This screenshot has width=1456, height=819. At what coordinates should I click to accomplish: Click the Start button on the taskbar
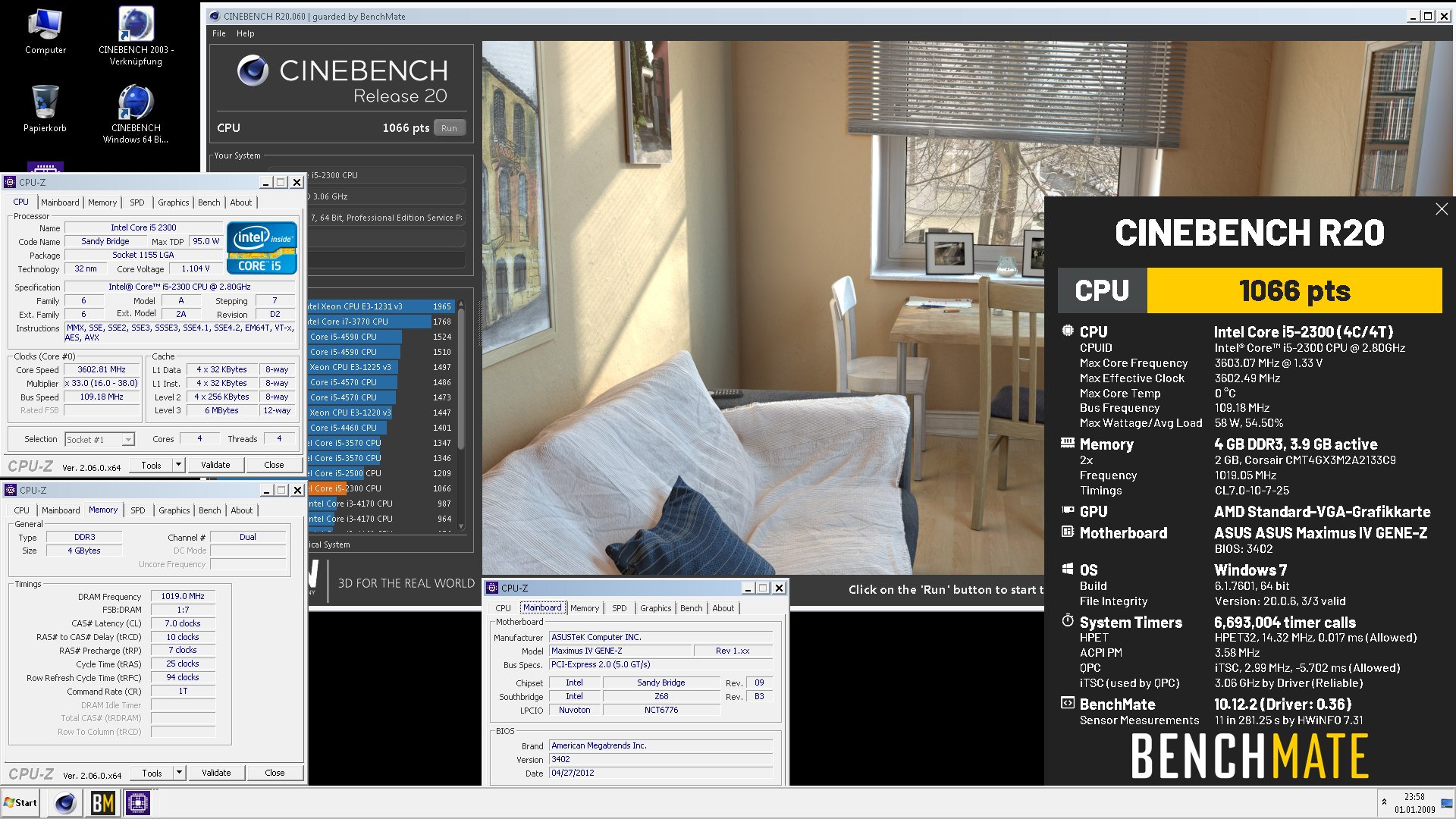point(20,803)
